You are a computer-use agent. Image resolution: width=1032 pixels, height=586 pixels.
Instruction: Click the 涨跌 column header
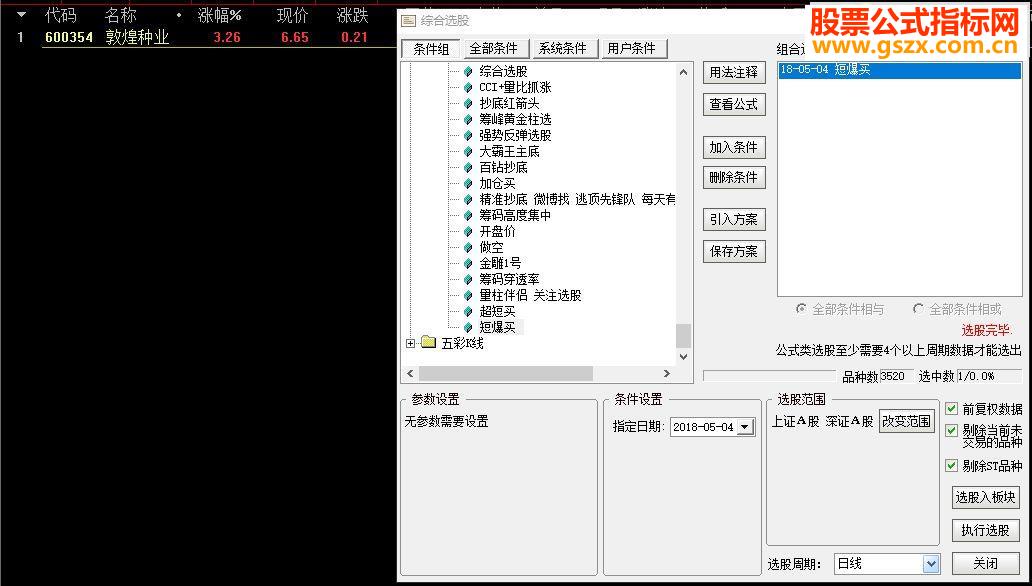(x=352, y=15)
